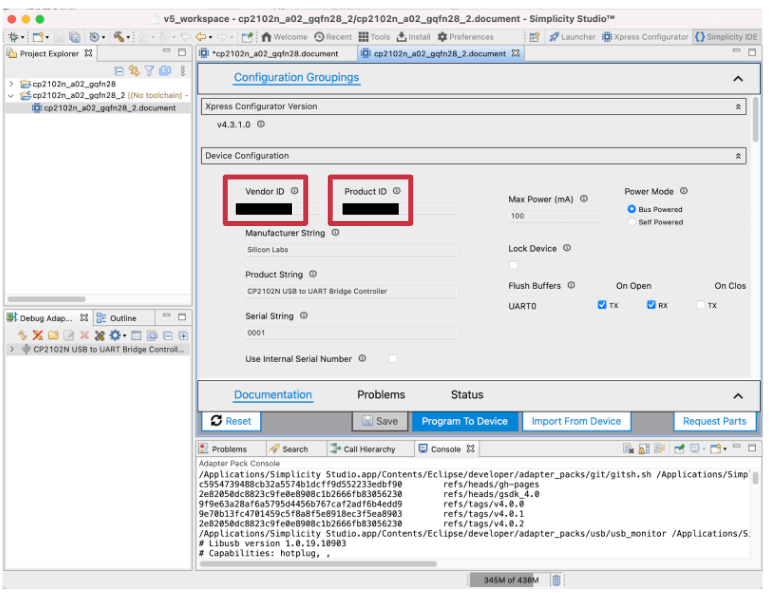This screenshot has height=594, width=776.
Task: Click the Serial String input field
Action: tap(351, 333)
